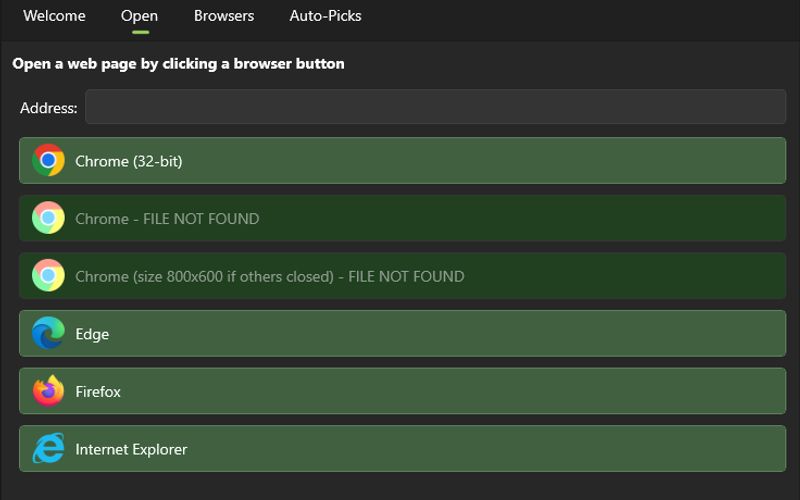Click the Edge browser logo icon
Viewport: 800px width, 500px height.
(48, 334)
